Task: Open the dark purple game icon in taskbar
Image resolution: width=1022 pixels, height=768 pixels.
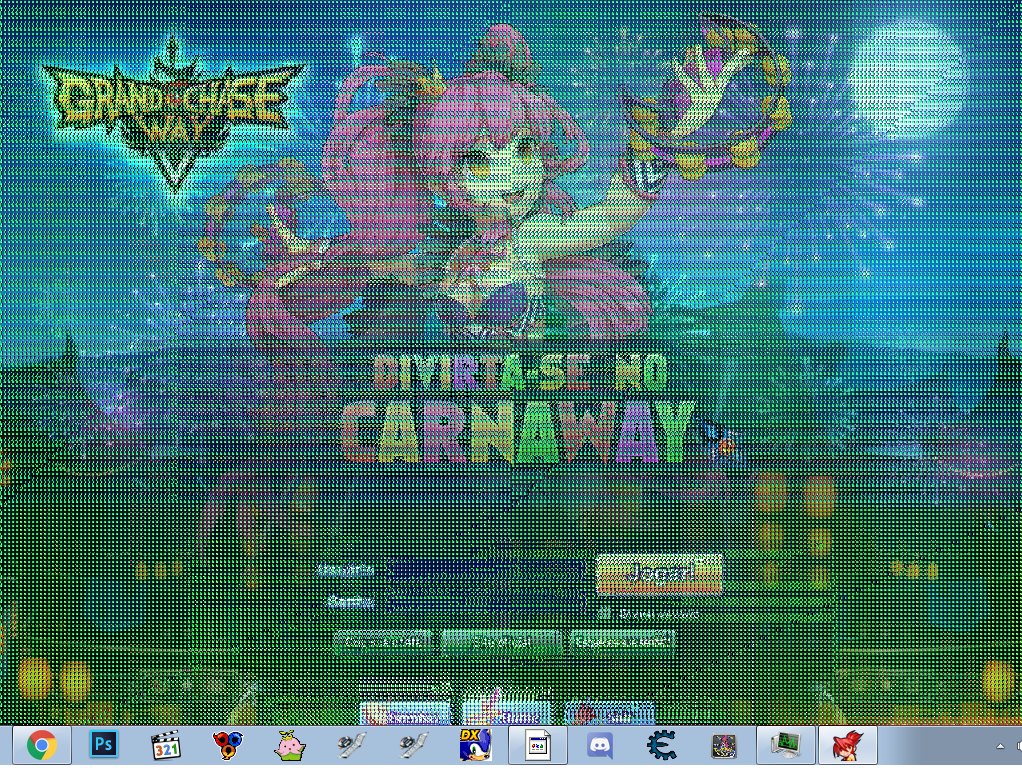Action: point(723,746)
